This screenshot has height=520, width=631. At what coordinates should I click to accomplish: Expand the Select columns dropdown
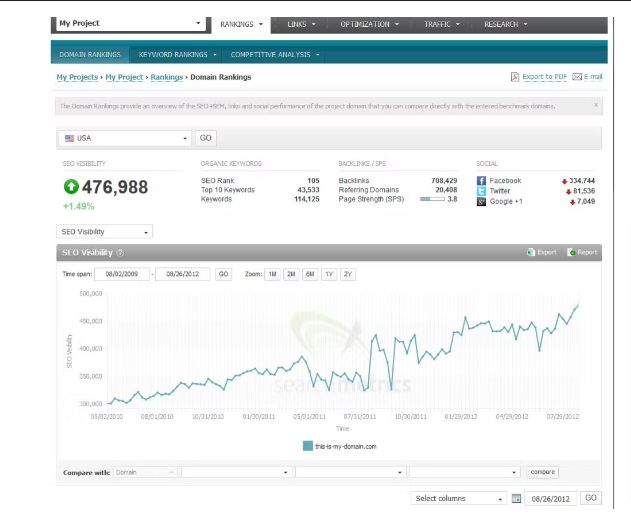tap(458, 498)
